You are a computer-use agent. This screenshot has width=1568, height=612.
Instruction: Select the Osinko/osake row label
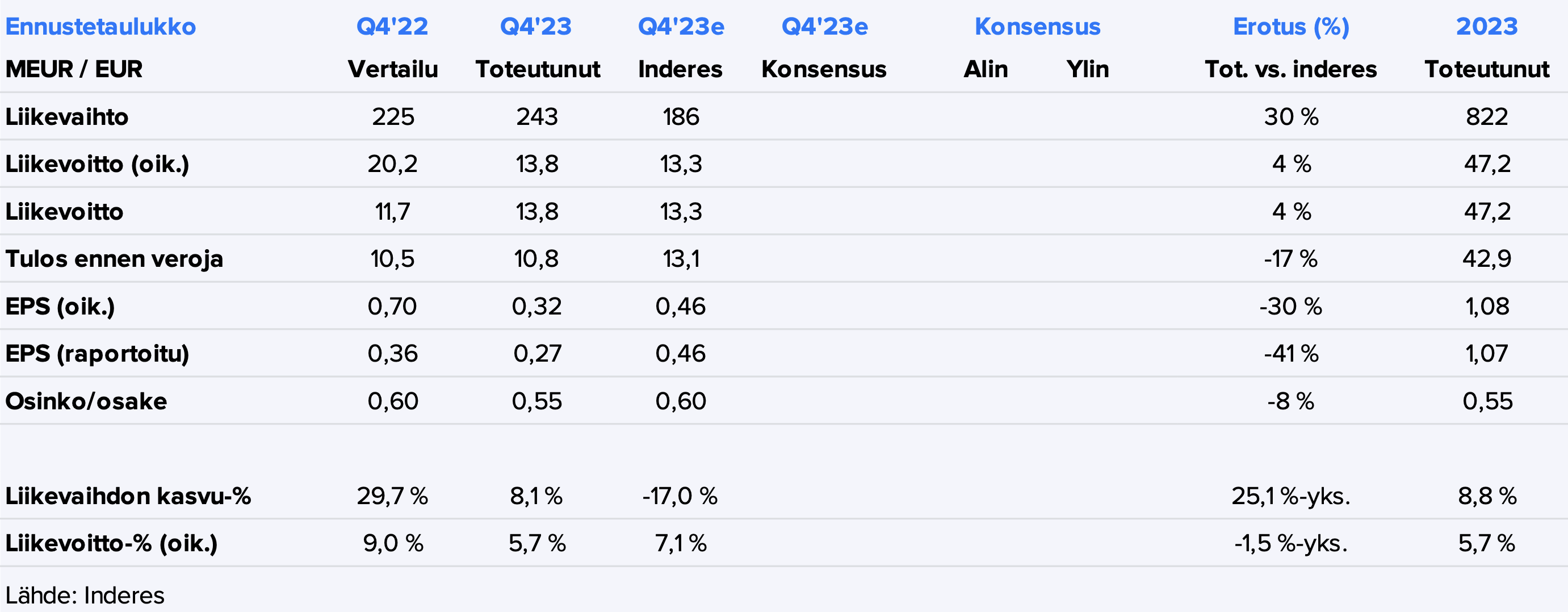tap(86, 401)
